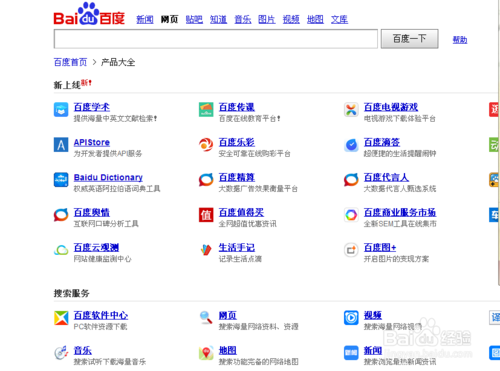Viewport: 500px width, 371px height.
Task: Open the 百度电视游戏 link
Action: pos(391,107)
